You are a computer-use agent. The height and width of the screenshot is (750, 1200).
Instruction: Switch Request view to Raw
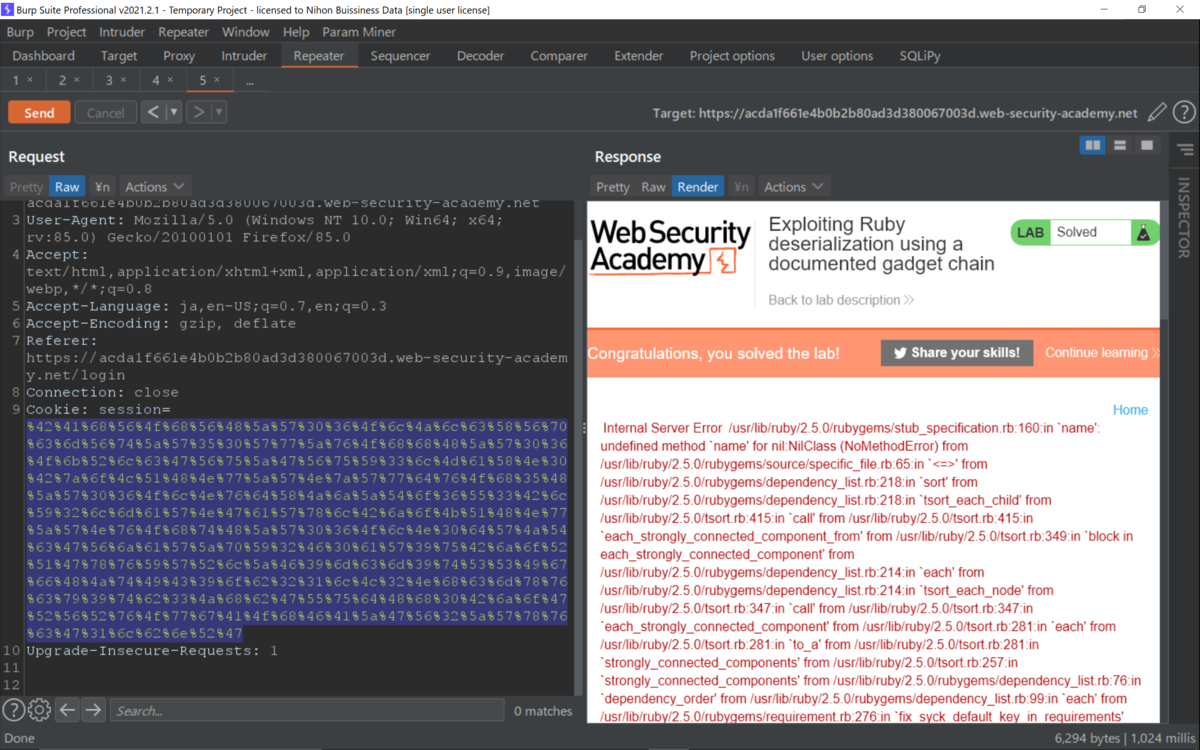click(68, 187)
